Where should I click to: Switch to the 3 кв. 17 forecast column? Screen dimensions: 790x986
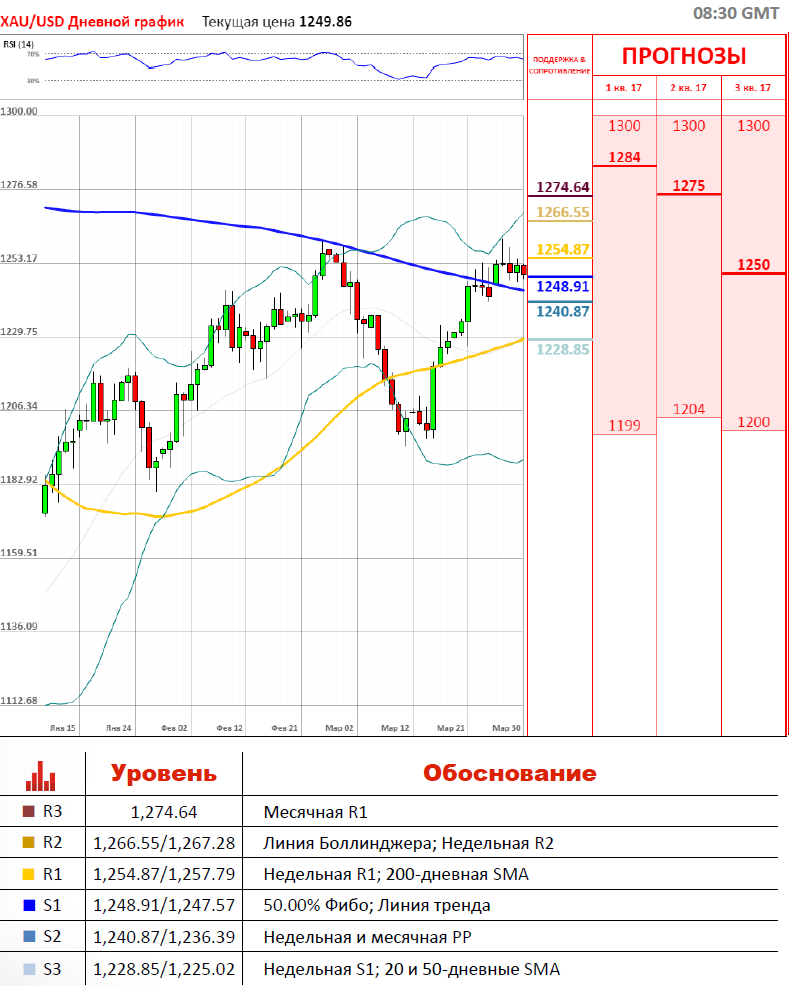[753, 88]
